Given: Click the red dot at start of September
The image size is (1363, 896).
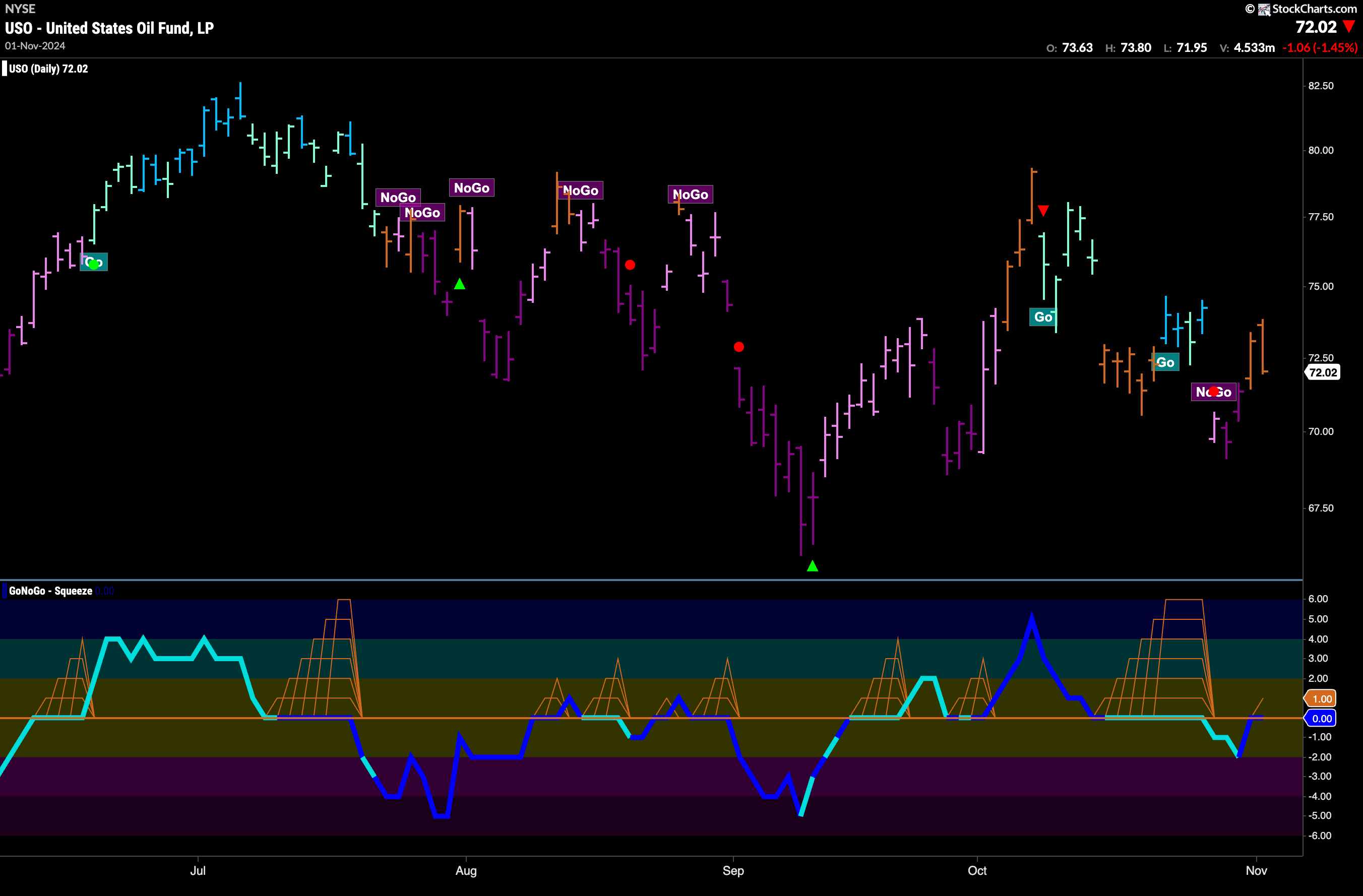Looking at the screenshot, I should tap(739, 347).
